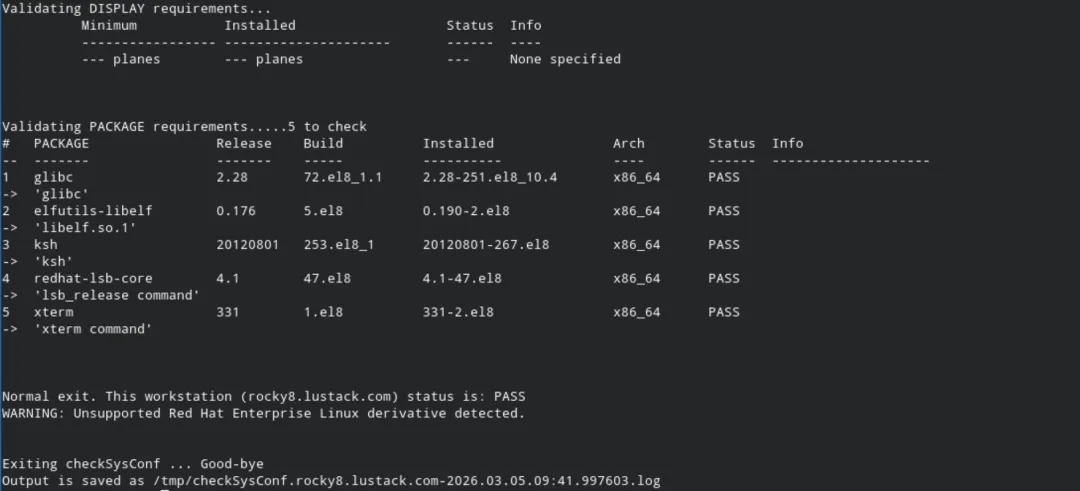Click the "Exiting checkSysConf ... Good-bye" line
Viewport: 1080px width, 491px height.
coord(133,464)
